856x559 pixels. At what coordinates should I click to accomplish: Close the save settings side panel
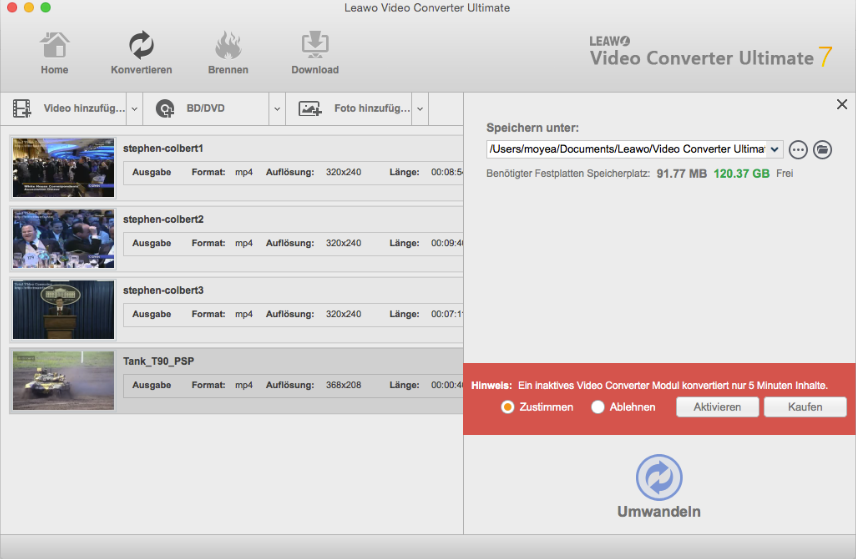pyautogui.click(x=841, y=104)
